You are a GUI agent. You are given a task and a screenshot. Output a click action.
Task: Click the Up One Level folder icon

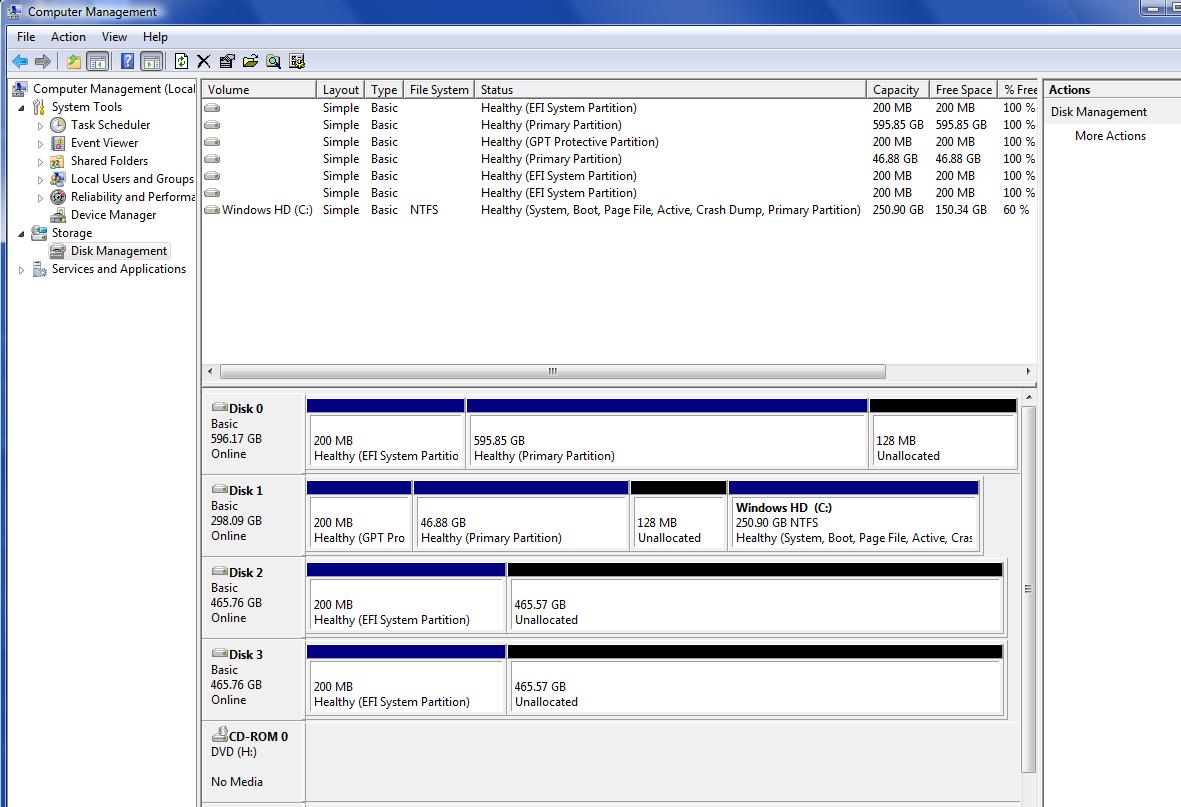pos(73,61)
